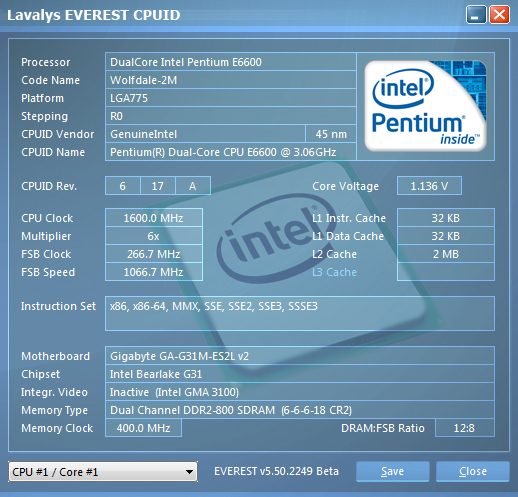Minimize the EVEREST CPUID window
The width and height of the screenshot is (518, 497).
point(476,15)
